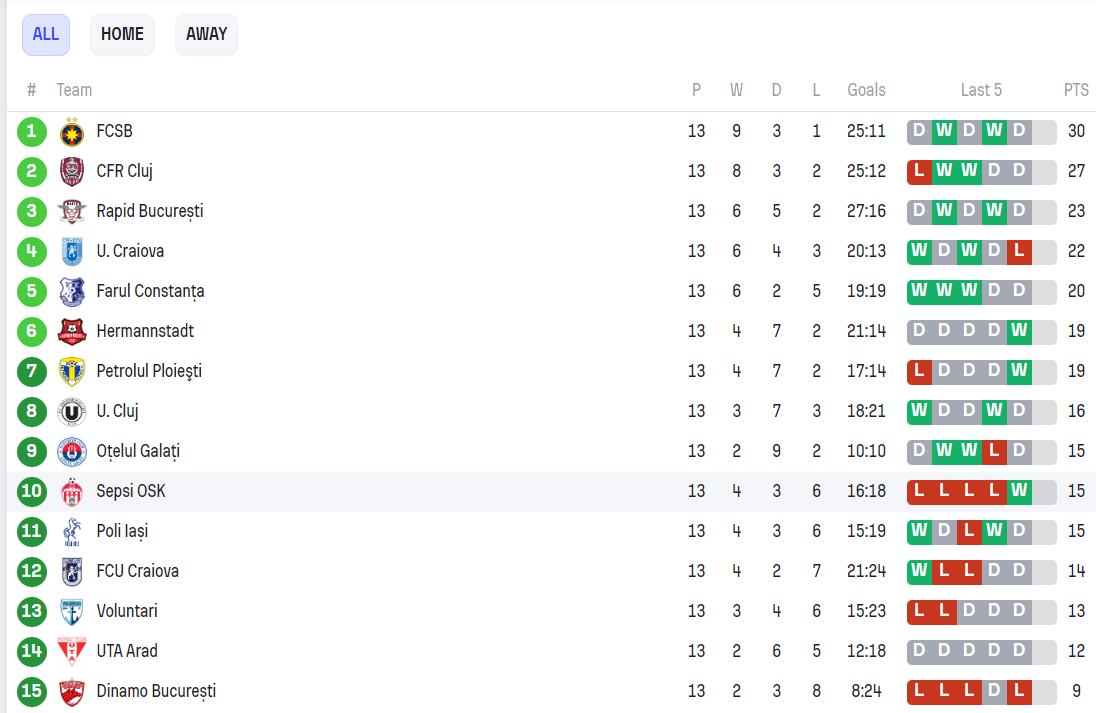Click the UTA Arad club crest
Image resolution: width=1096 pixels, height=713 pixels.
click(71, 651)
